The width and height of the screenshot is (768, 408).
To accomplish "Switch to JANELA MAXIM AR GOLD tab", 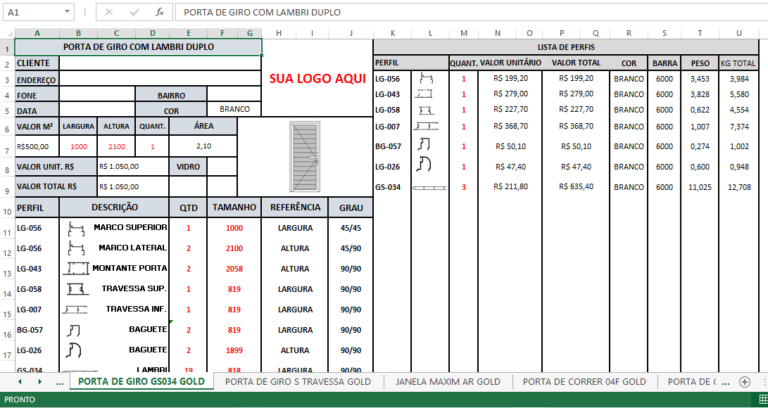I will point(448,382).
